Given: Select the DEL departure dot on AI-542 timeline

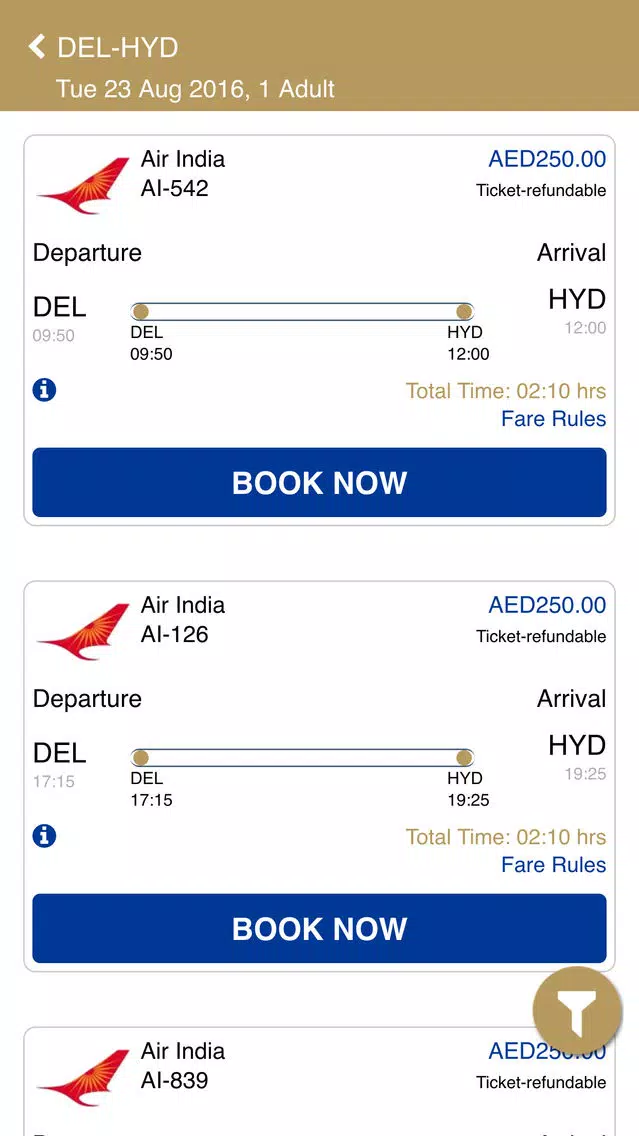Looking at the screenshot, I should pyautogui.click(x=141, y=312).
